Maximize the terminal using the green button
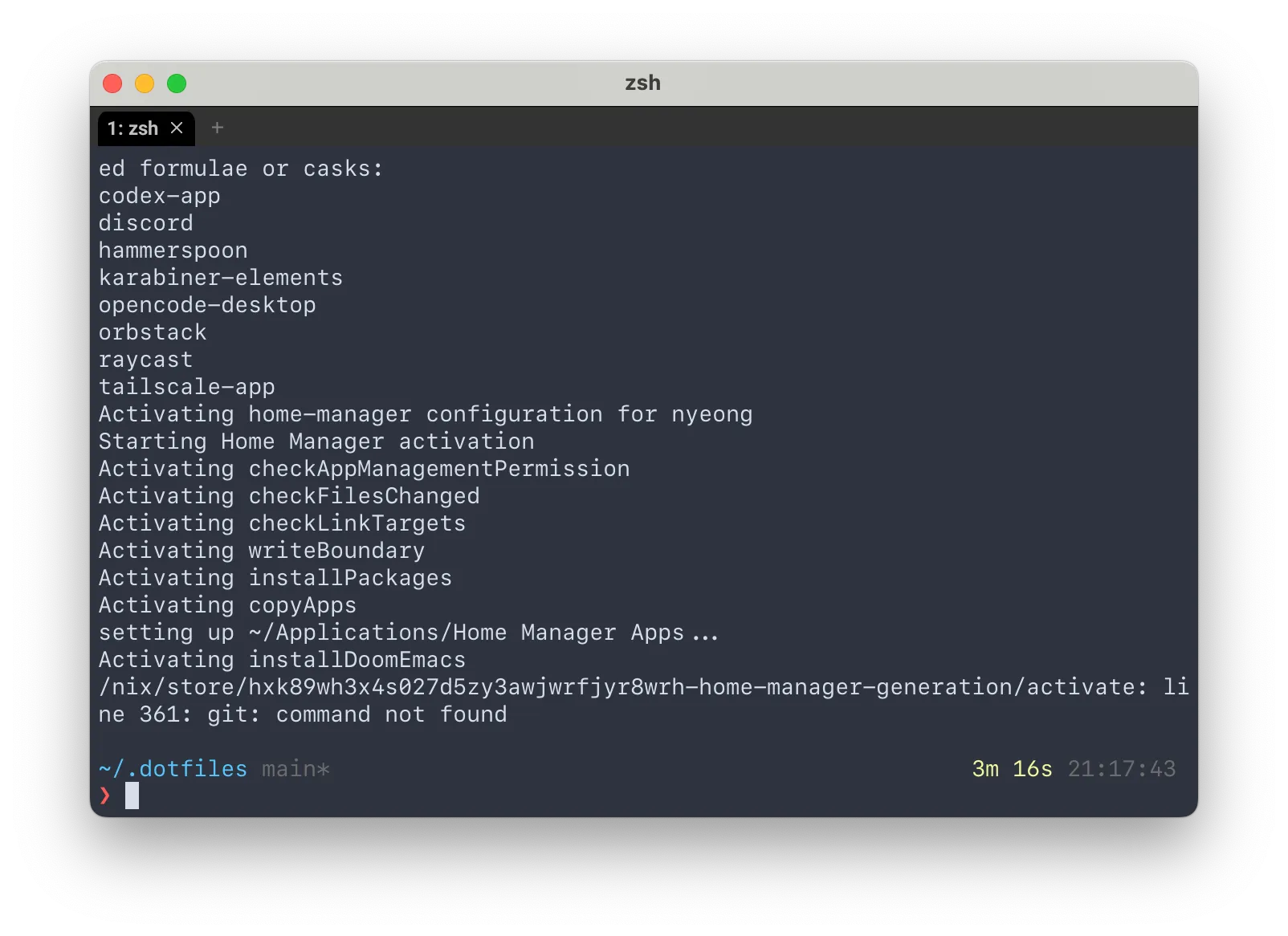Screen dimensions: 1288x936 click(177, 83)
